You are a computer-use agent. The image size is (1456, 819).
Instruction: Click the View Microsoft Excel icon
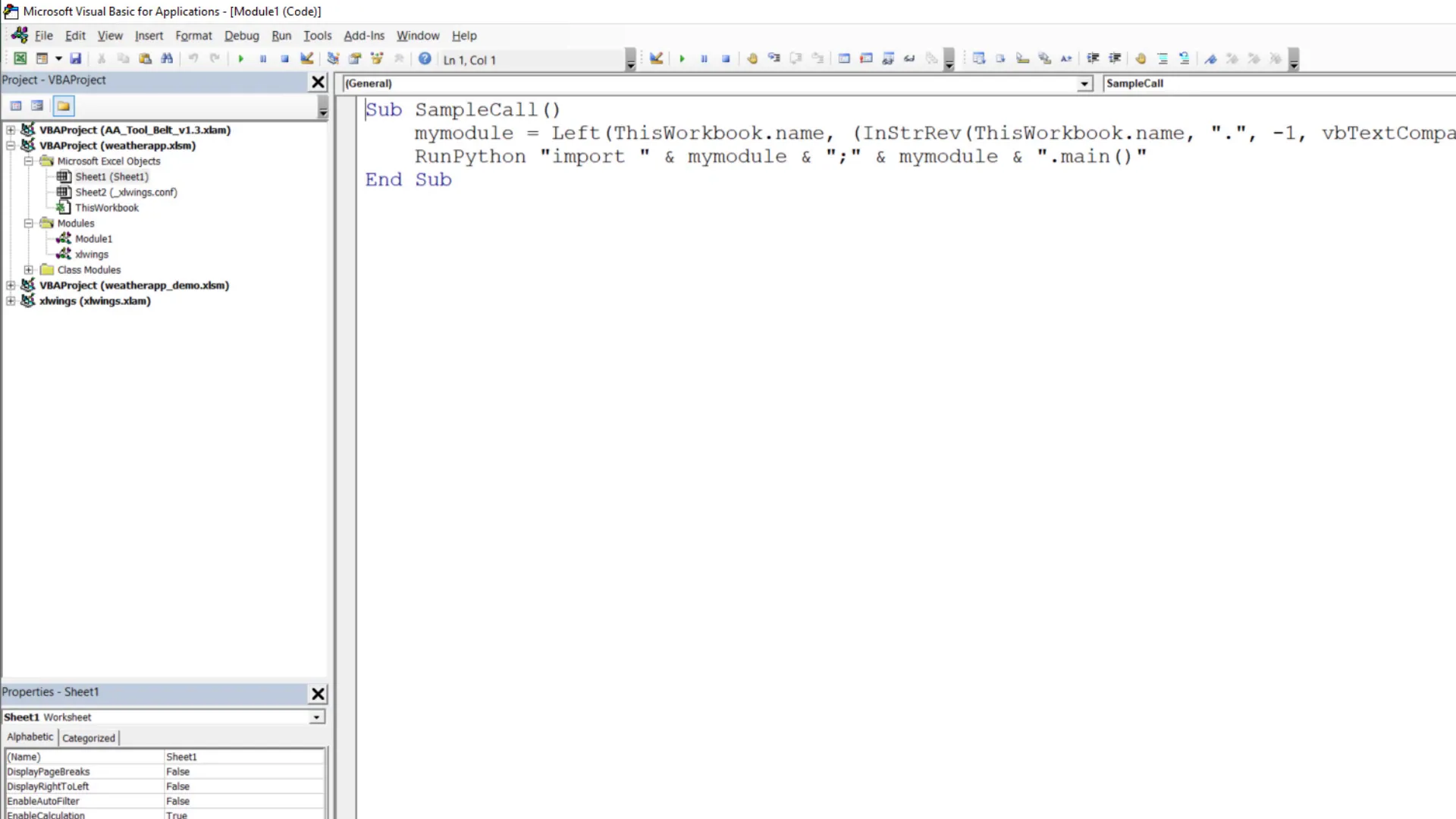tap(20, 58)
